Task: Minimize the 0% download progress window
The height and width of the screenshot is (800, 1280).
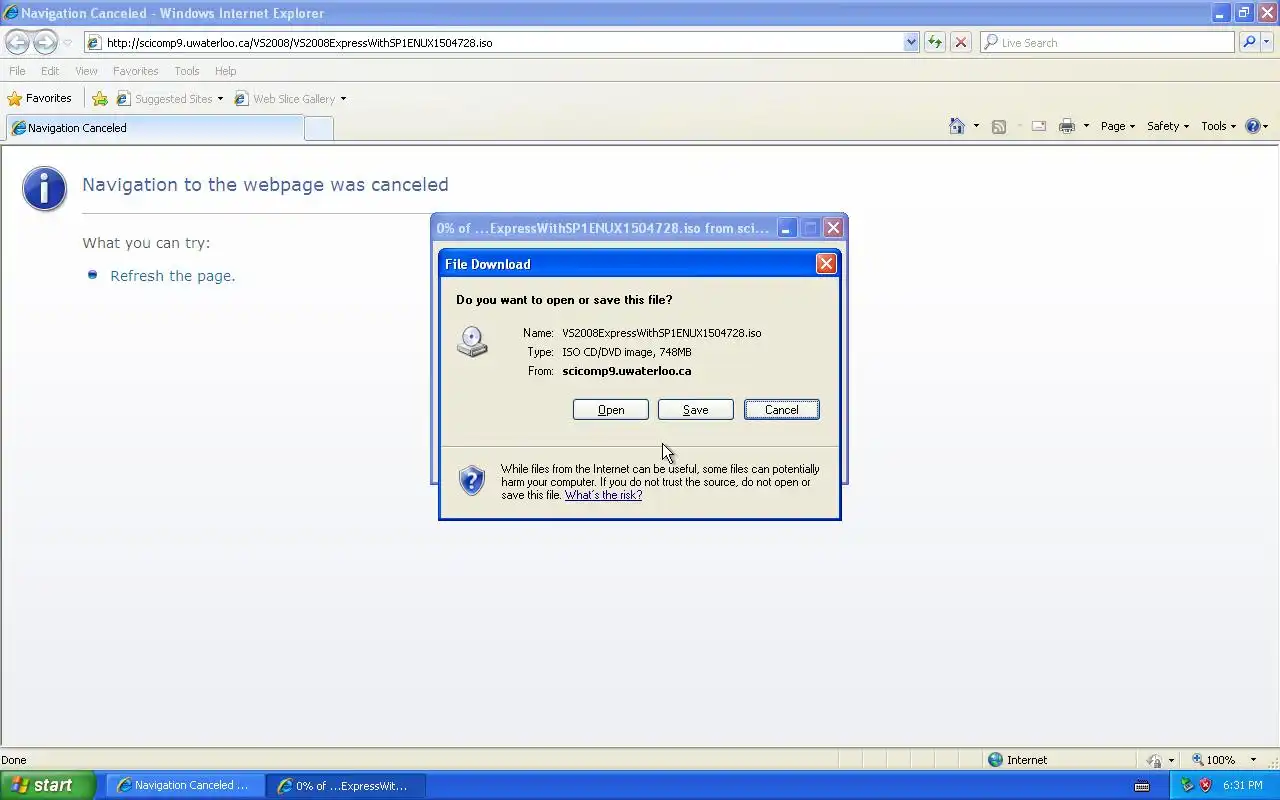Action: (x=786, y=228)
